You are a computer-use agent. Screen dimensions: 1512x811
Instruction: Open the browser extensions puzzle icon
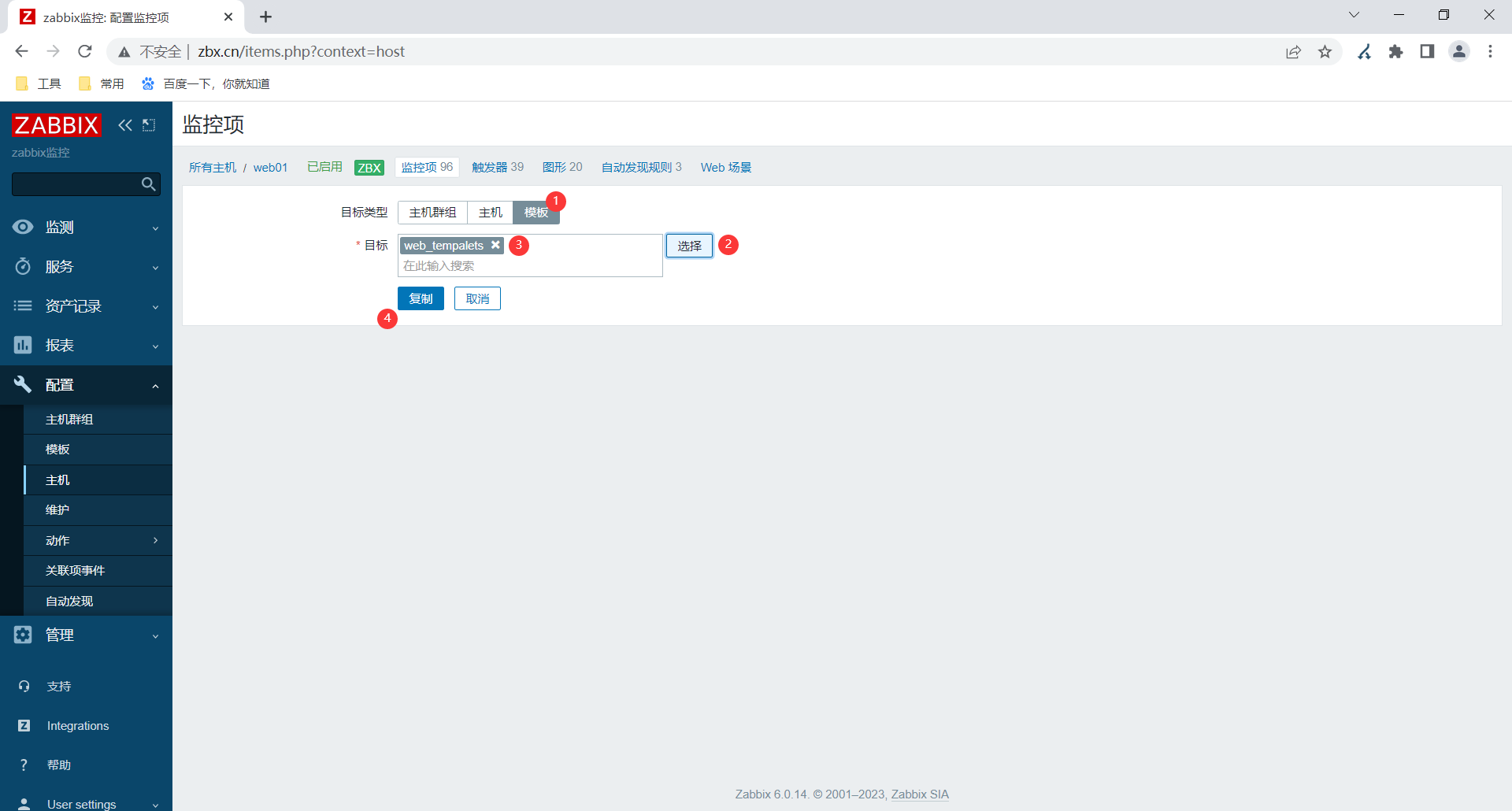coord(1396,52)
